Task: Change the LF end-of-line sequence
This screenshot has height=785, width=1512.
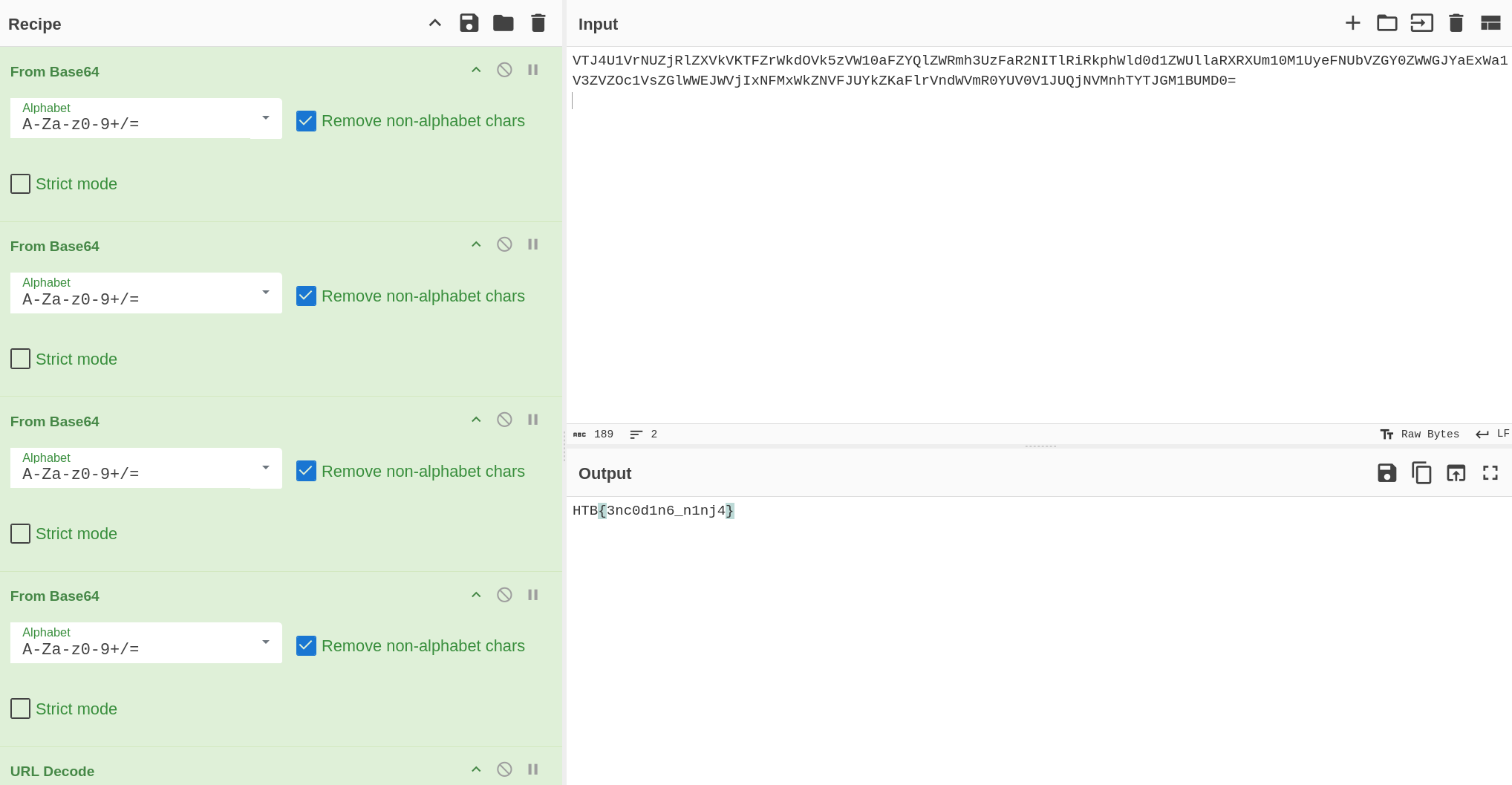Action: (x=1493, y=434)
